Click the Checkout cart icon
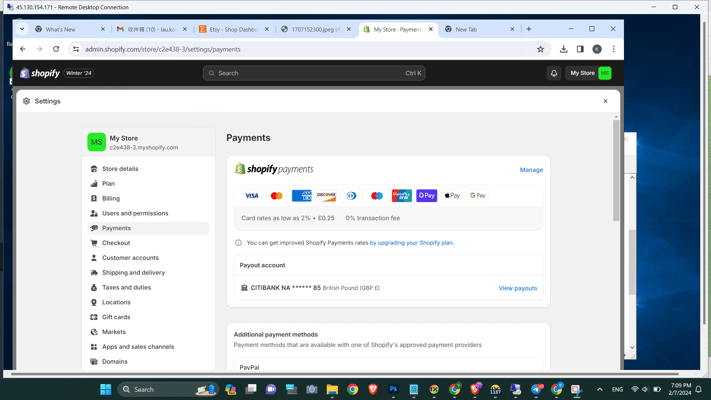 pyautogui.click(x=94, y=243)
